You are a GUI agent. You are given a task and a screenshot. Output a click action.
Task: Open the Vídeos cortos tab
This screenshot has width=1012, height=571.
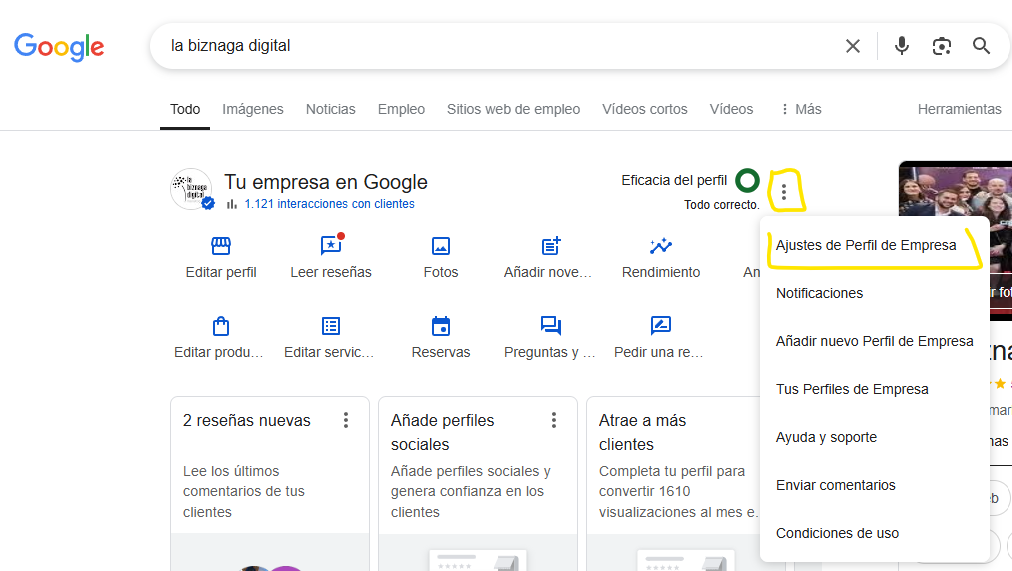(645, 109)
